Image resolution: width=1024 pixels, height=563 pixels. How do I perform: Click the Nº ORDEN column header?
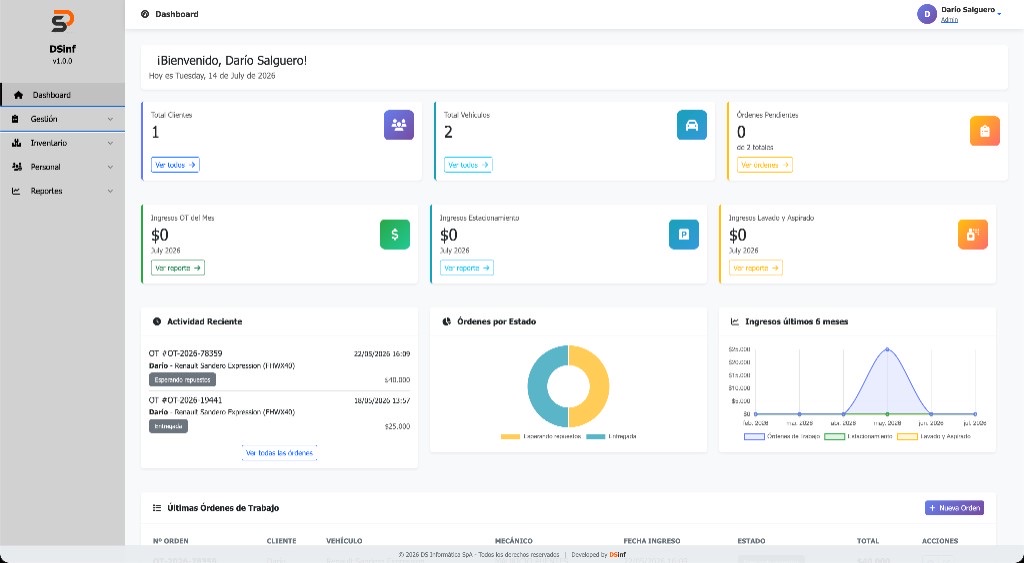pos(170,541)
